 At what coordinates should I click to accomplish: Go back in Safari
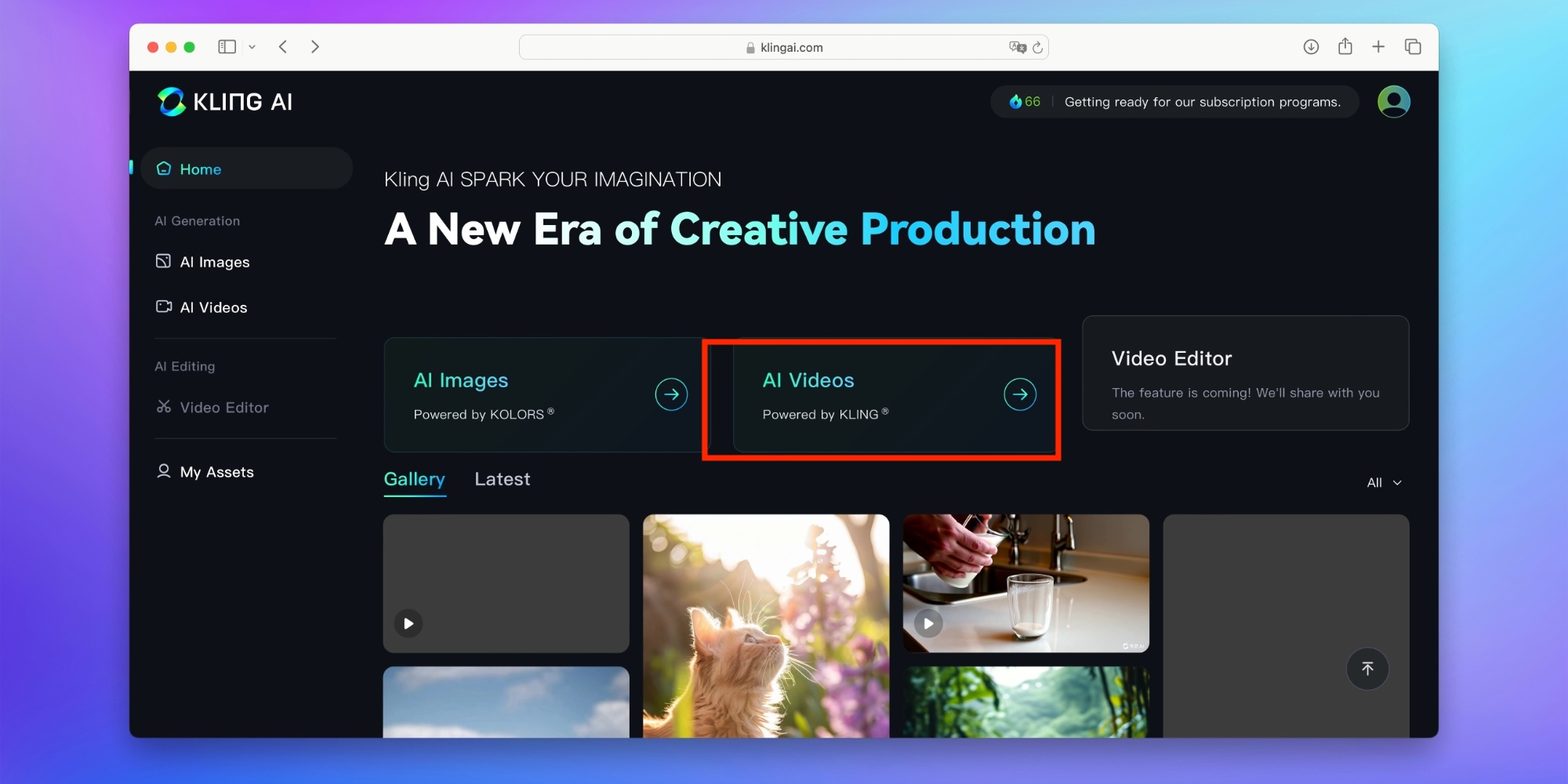tap(283, 47)
